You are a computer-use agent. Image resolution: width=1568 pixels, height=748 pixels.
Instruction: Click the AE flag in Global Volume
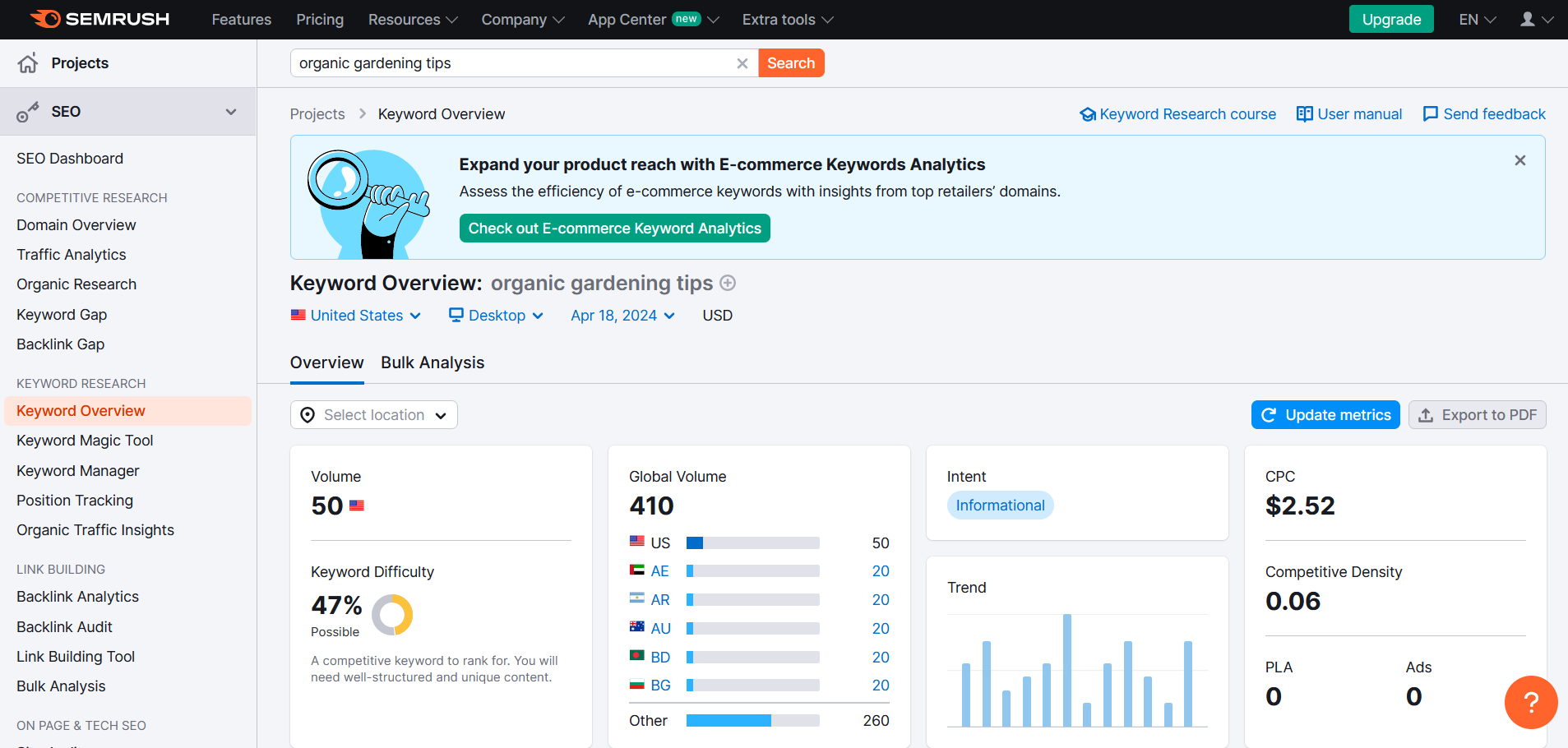click(637, 570)
